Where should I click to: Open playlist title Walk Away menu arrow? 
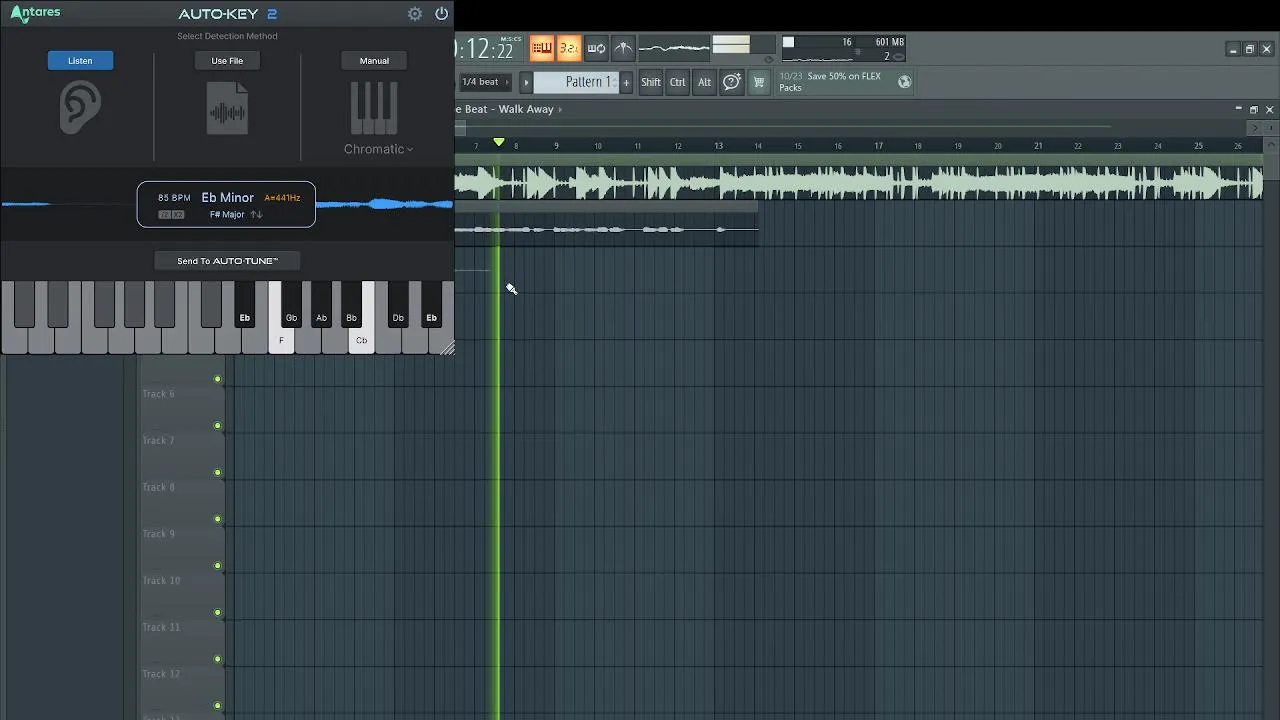tap(560, 110)
